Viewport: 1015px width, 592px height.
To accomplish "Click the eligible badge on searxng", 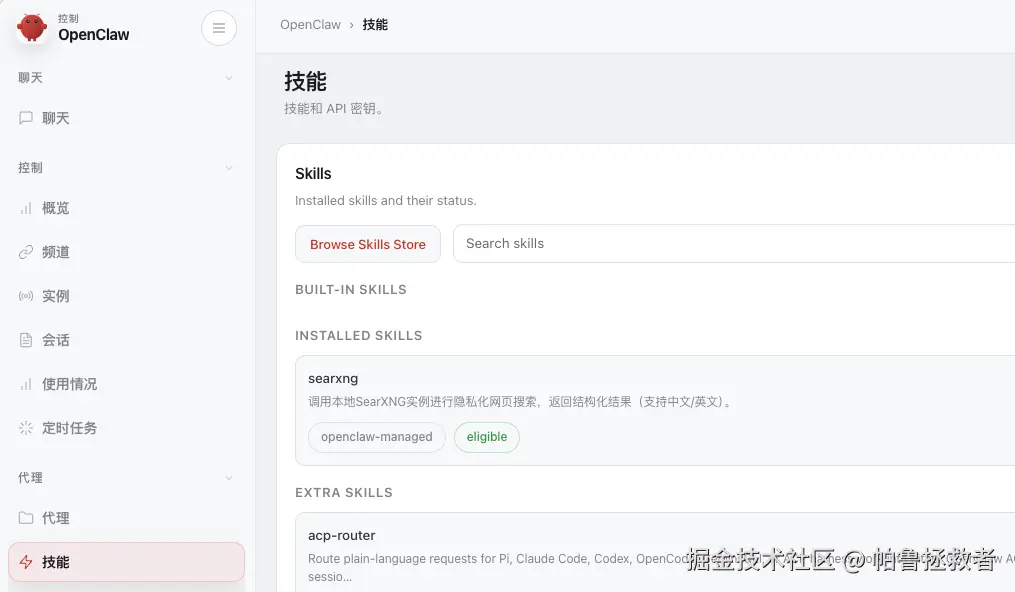I will point(487,437).
